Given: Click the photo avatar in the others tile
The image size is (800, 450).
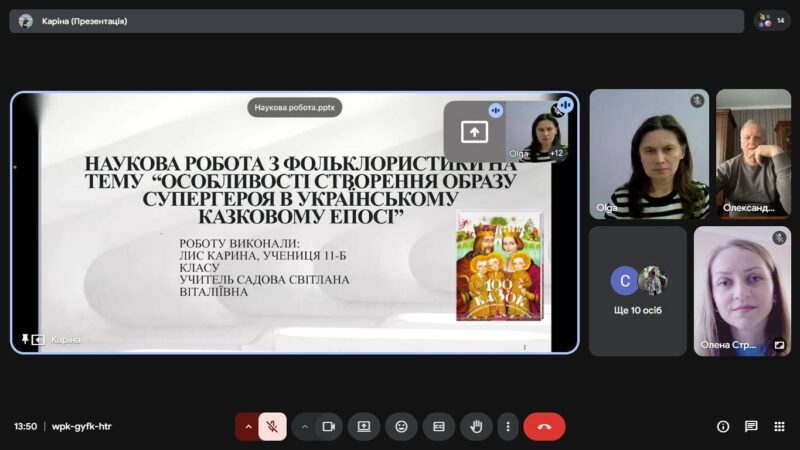Looking at the screenshot, I should (x=652, y=281).
